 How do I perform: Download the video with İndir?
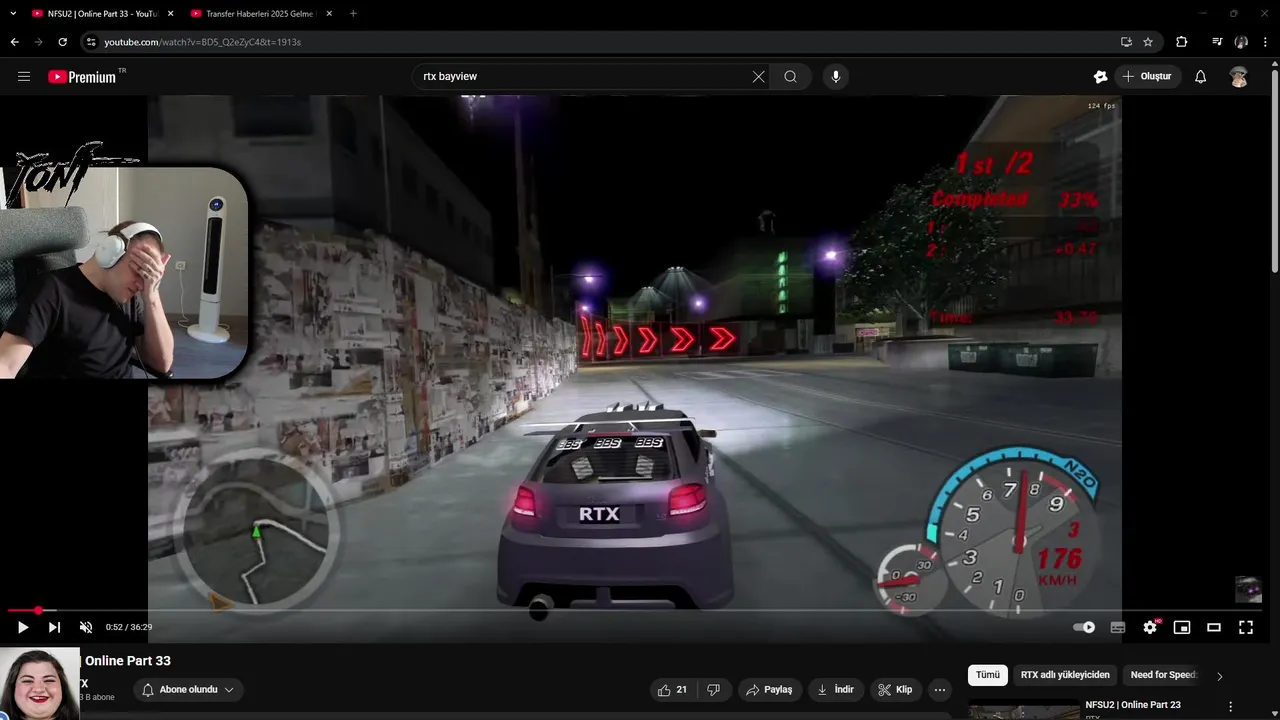836,690
